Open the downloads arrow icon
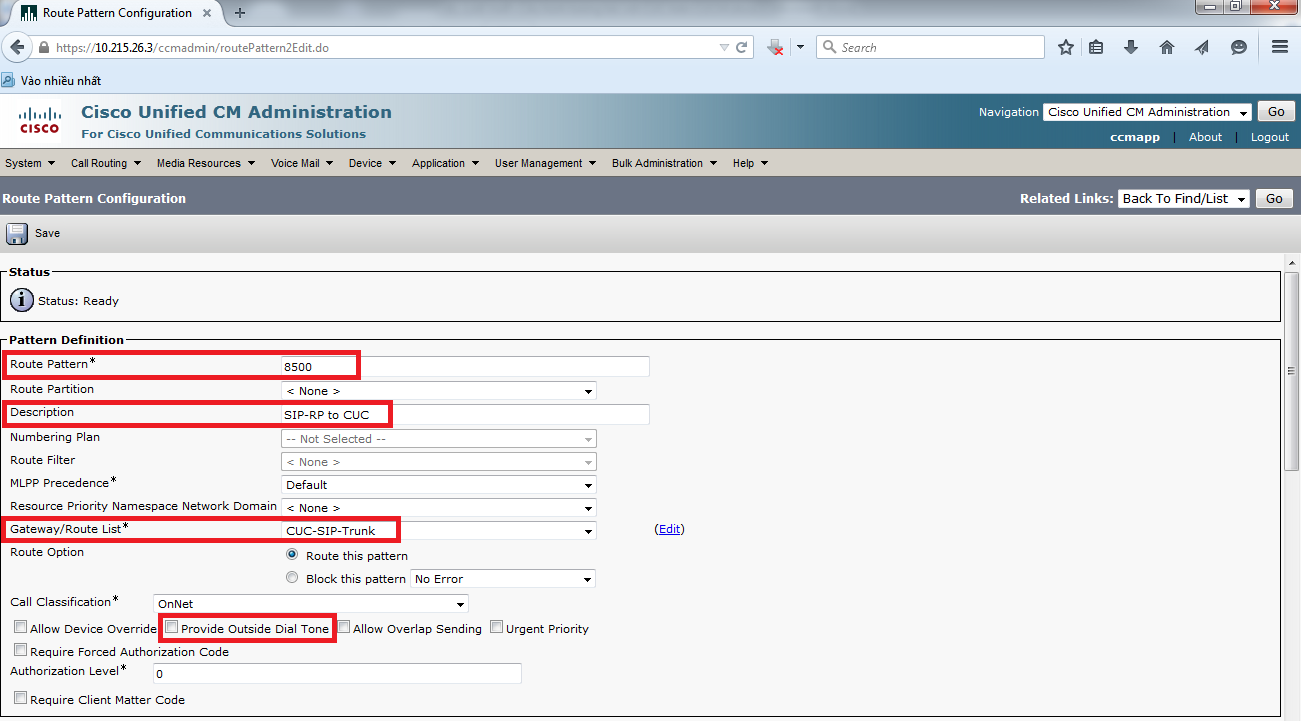This screenshot has width=1301, height=721. click(x=1131, y=47)
